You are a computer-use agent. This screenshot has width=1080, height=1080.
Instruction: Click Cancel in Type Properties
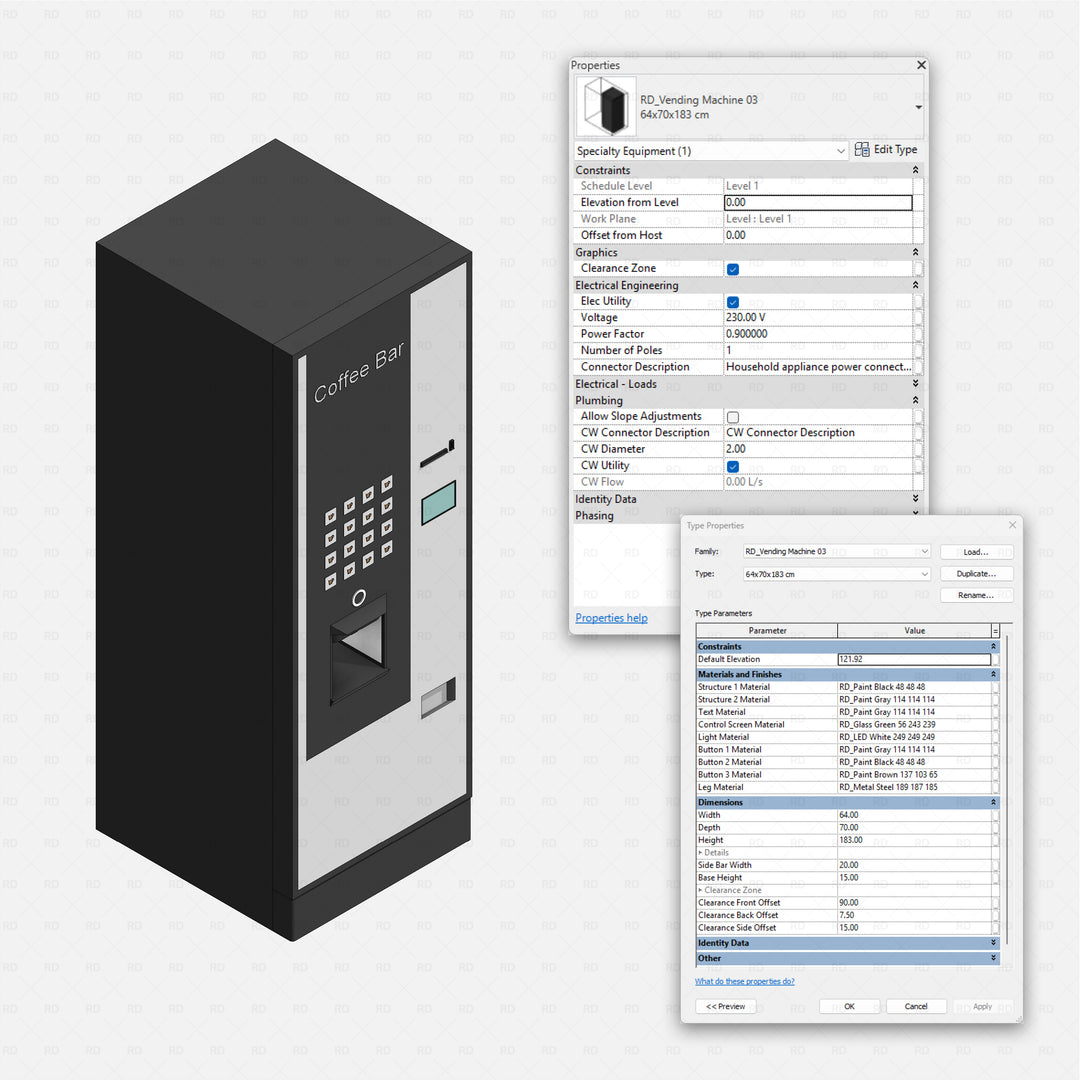pyautogui.click(x=916, y=1006)
